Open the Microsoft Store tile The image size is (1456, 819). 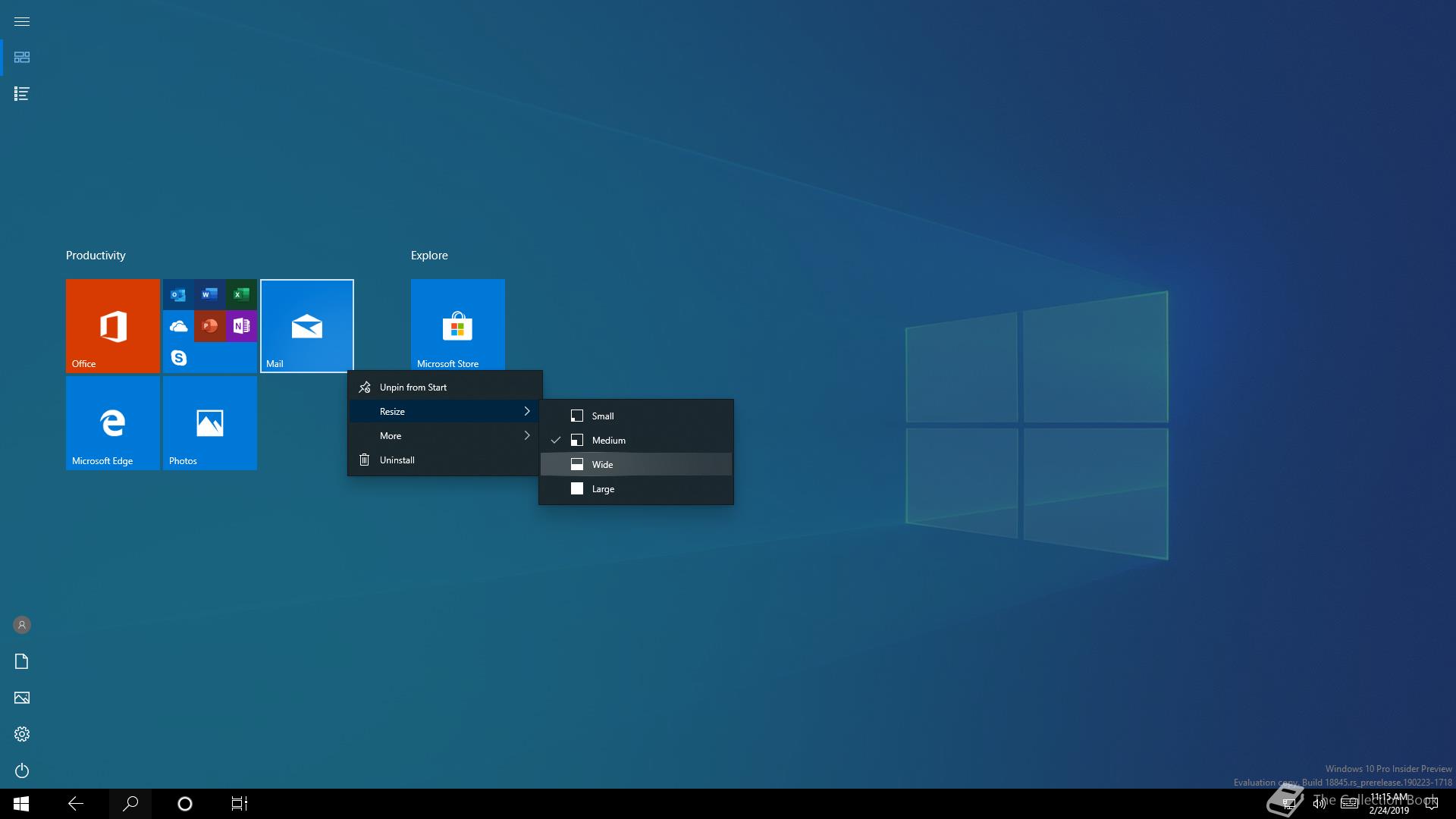458,325
